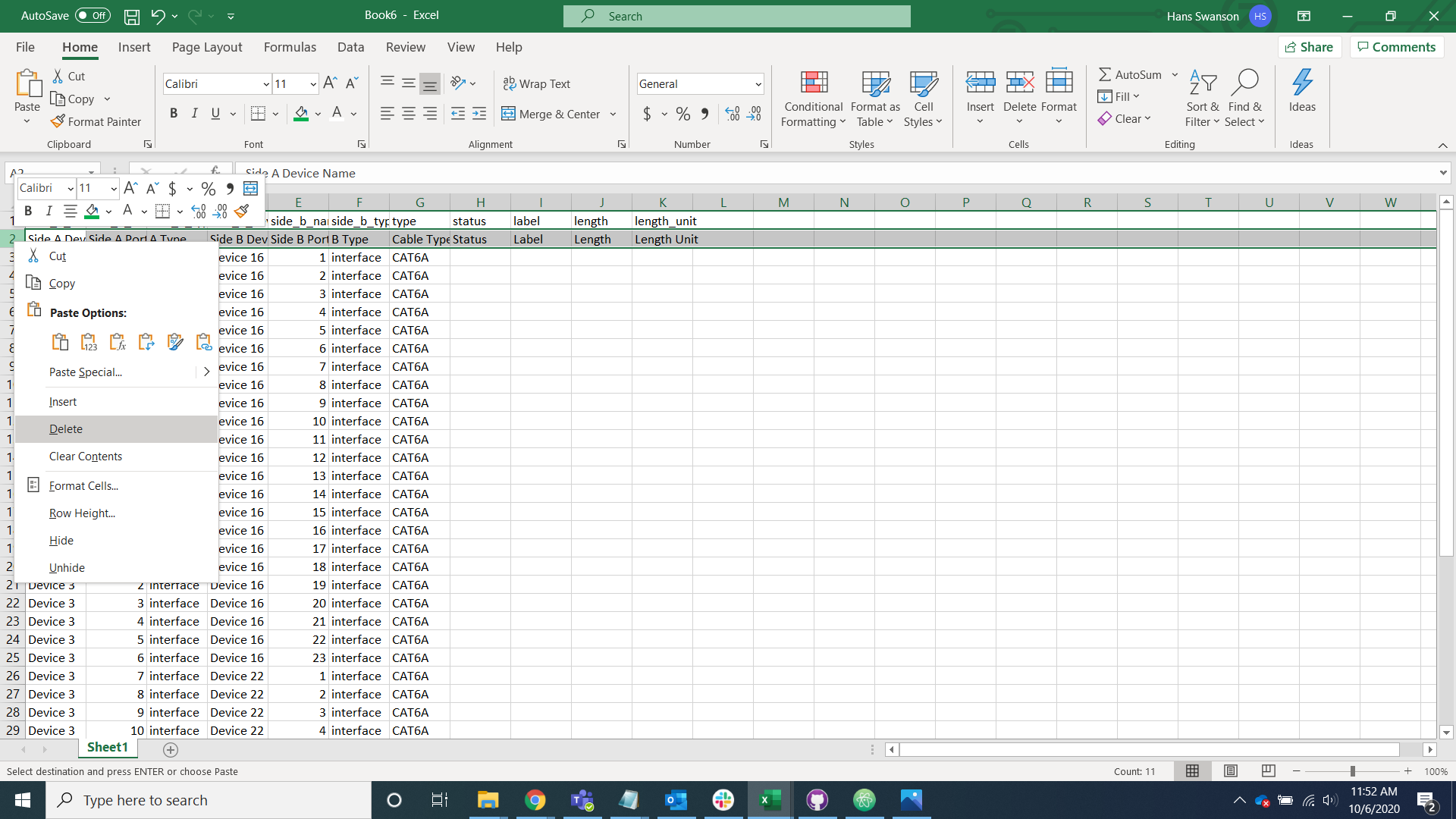Screen dimensions: 1456x819
Task: Click the Increase Font Size icon in ribbon
Action: 330,83
